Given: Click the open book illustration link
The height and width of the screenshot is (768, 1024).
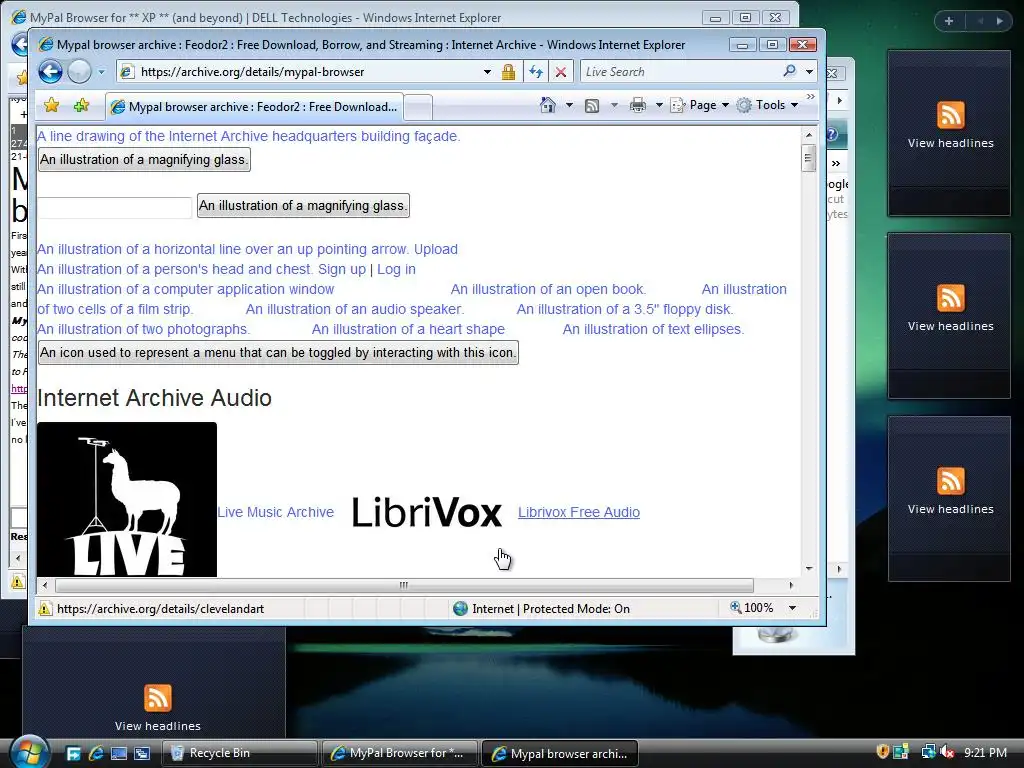Looking at the screenshot, I should (548, 289).
